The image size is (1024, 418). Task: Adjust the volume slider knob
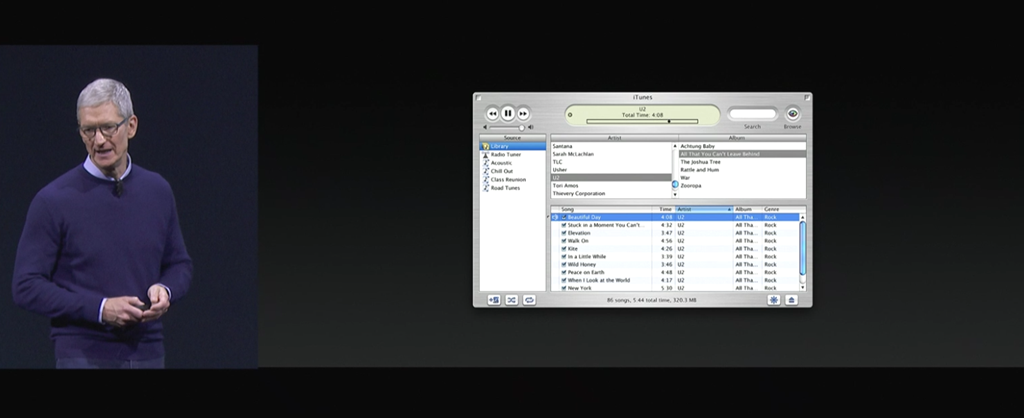(519, 127)
